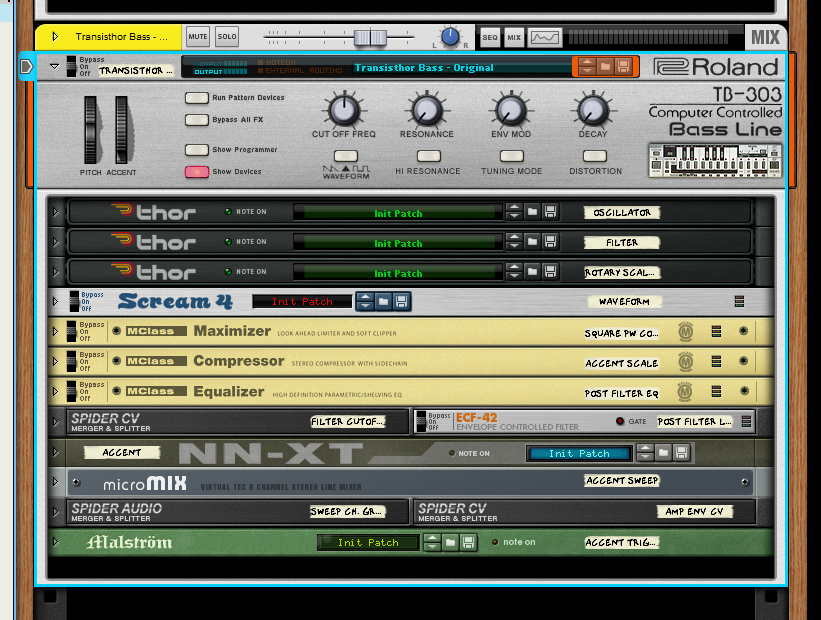Toggle ECF-42 bypass switch
821x620 pixels.
coord(421,422)
